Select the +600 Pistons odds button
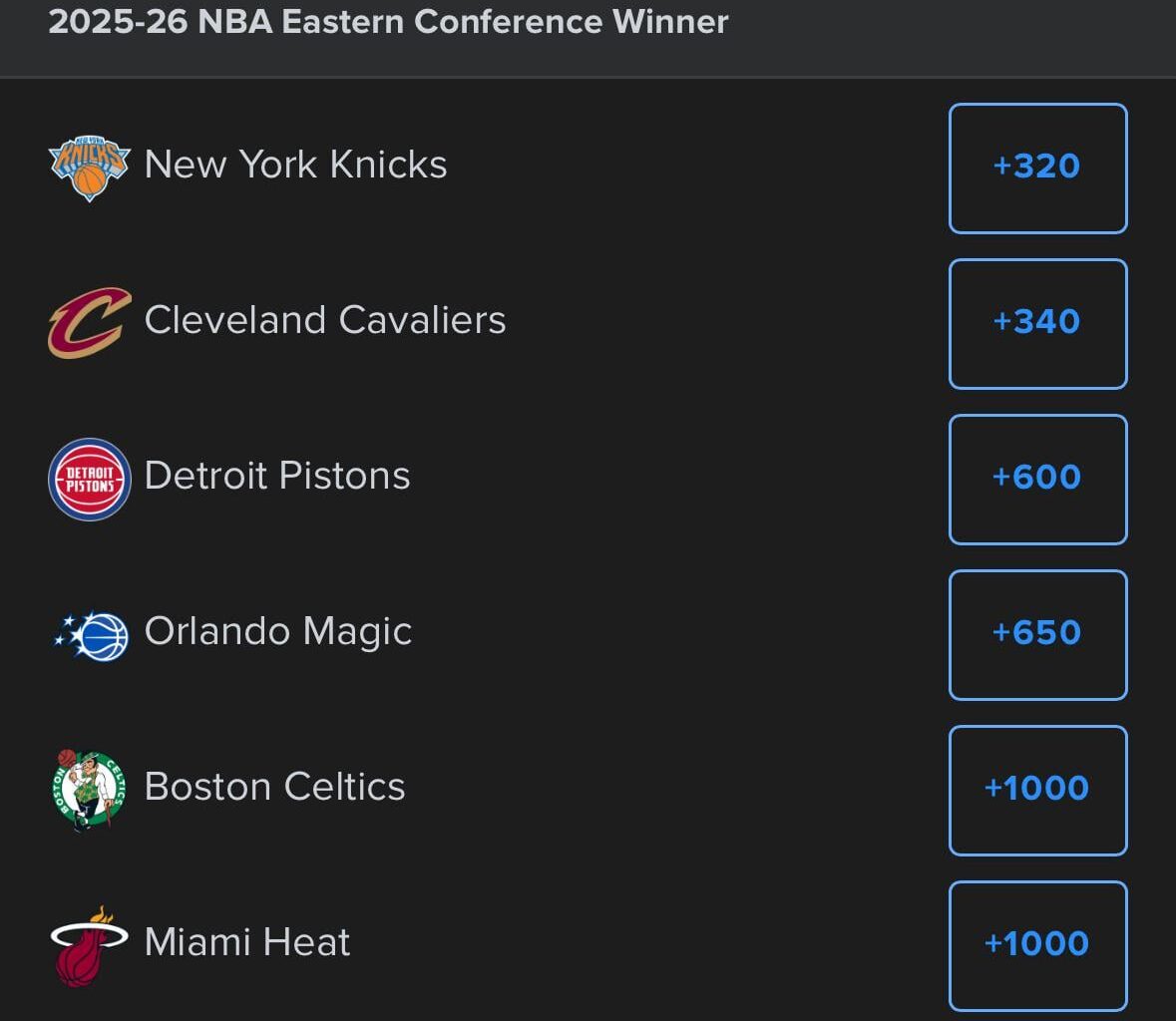Screen dimensions: 1176x1021 1037,479
